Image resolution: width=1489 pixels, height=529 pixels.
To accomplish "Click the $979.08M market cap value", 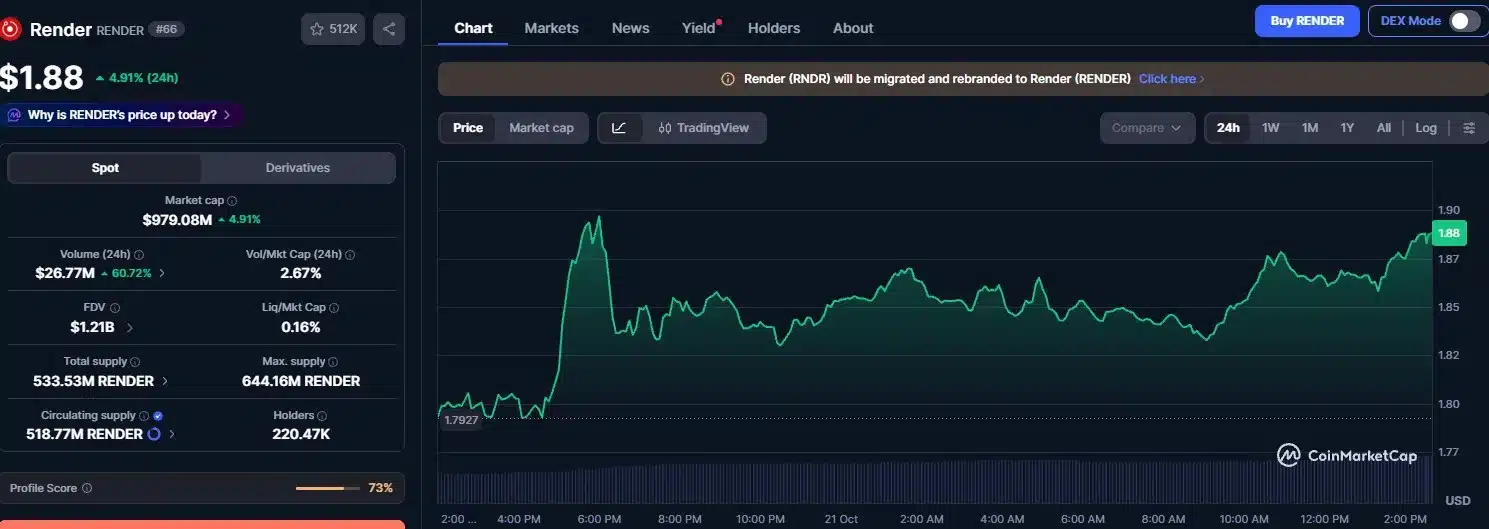I will click(x=177, y=219).
